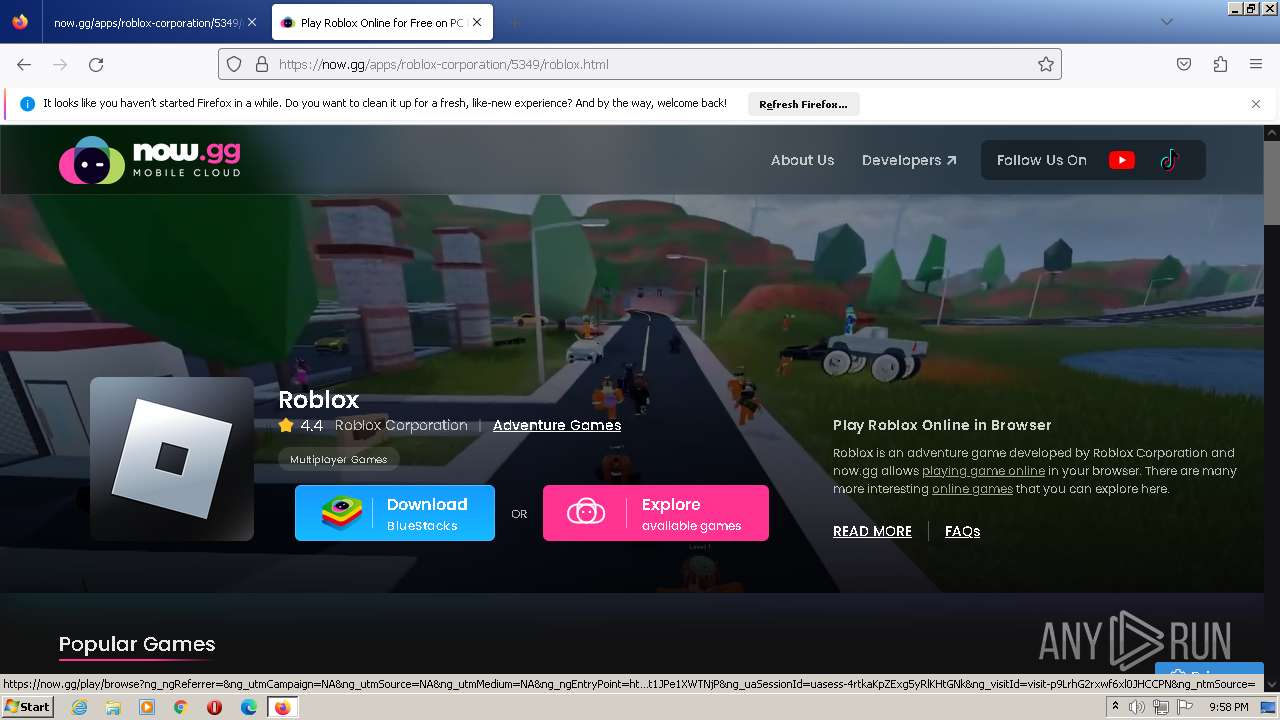Open the TikTok icon under Follow Us On
1280x720 pixels.
[1169, 160]
